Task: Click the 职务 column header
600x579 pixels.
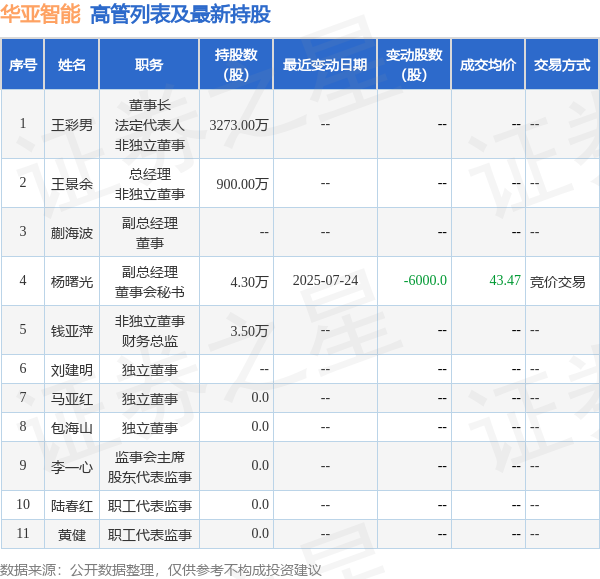Action: (x=149, y=65)
